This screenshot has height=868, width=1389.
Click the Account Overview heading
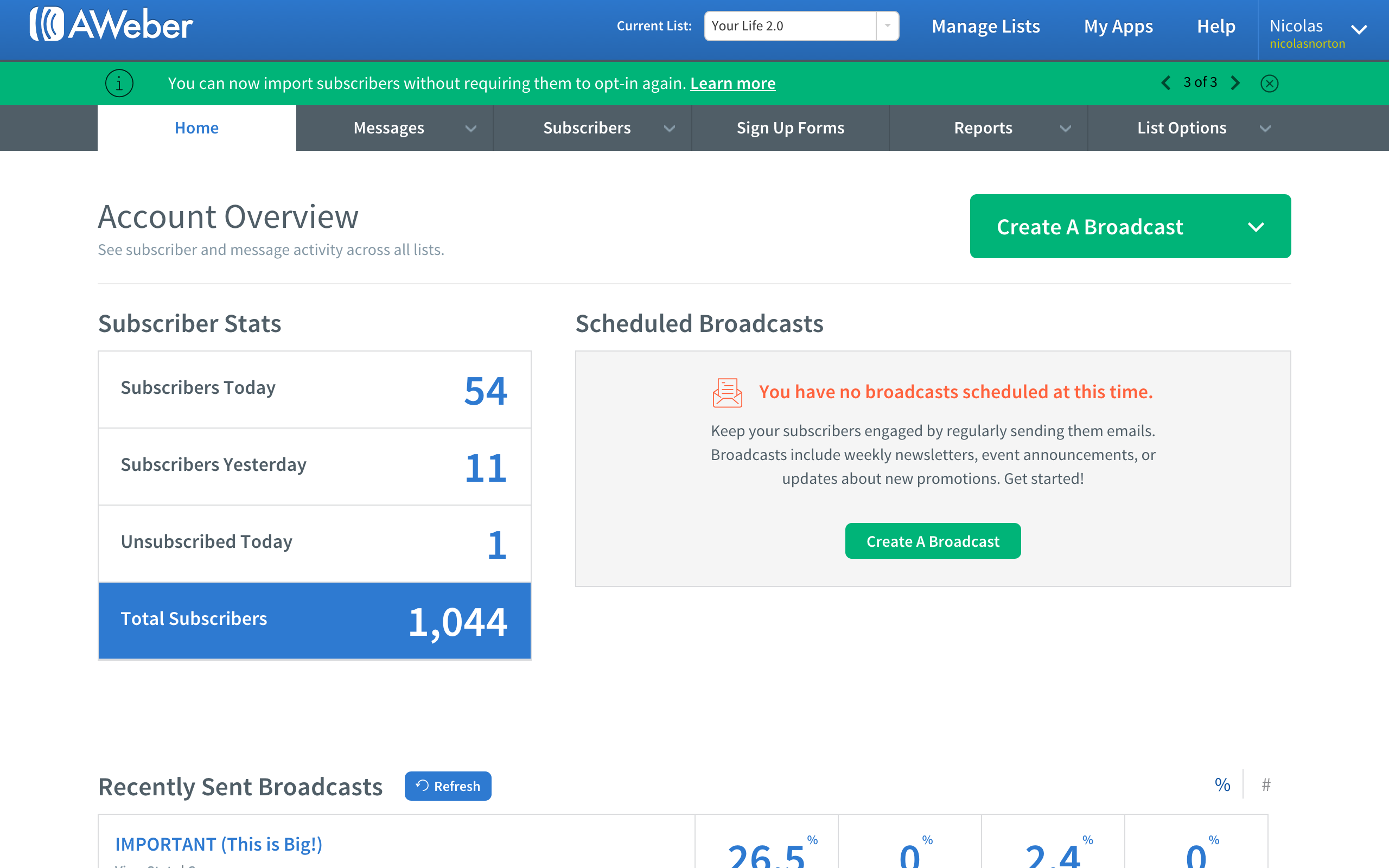[x=228, y=217]
